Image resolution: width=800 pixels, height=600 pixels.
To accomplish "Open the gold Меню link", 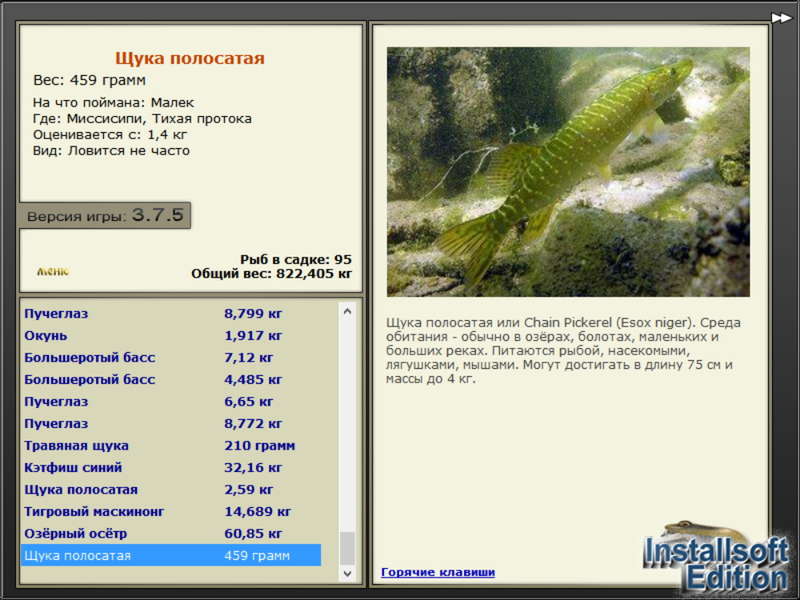I will pyautogui.click(x=53, y=271).
